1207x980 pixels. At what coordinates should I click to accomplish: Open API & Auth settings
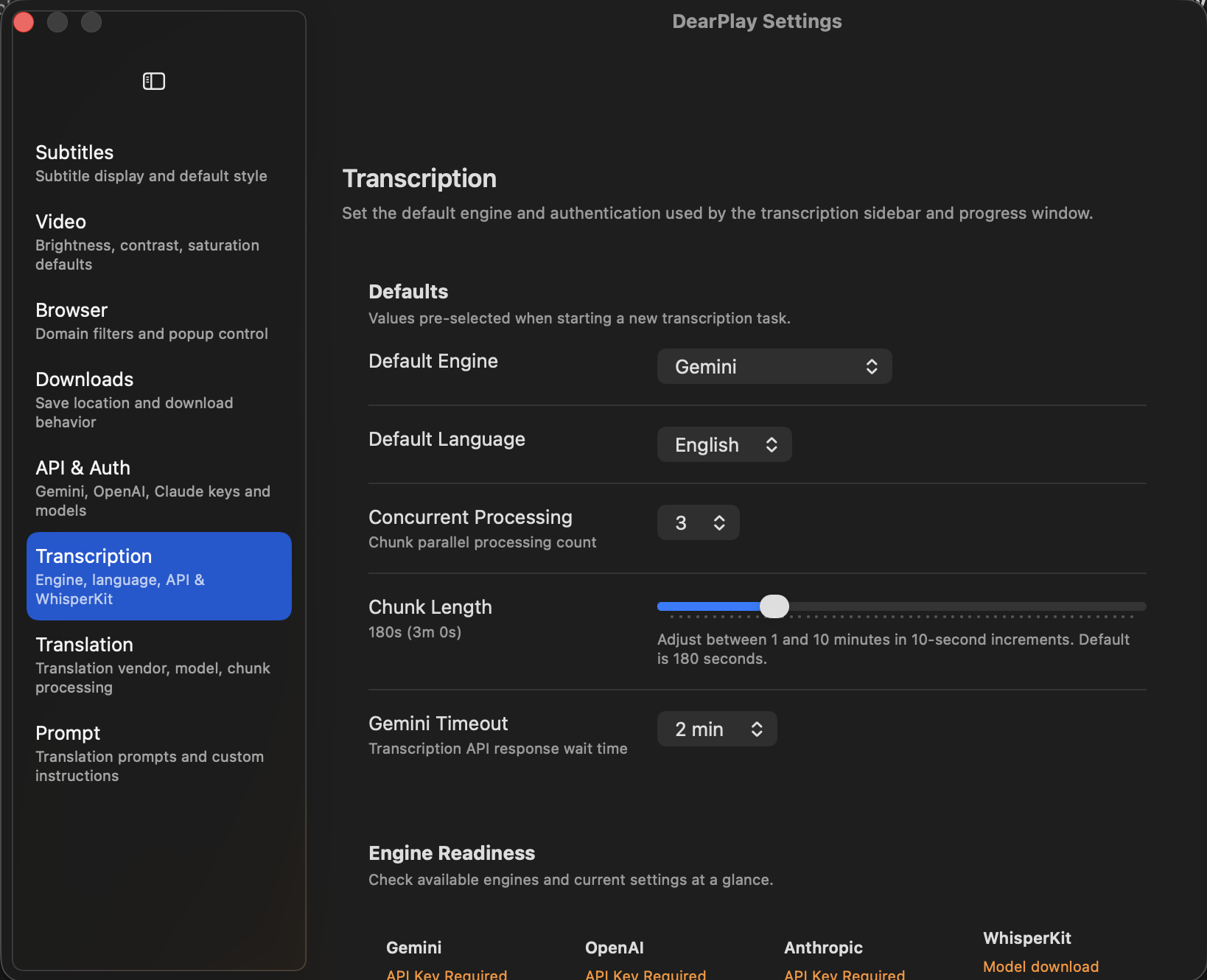(159, 489)
